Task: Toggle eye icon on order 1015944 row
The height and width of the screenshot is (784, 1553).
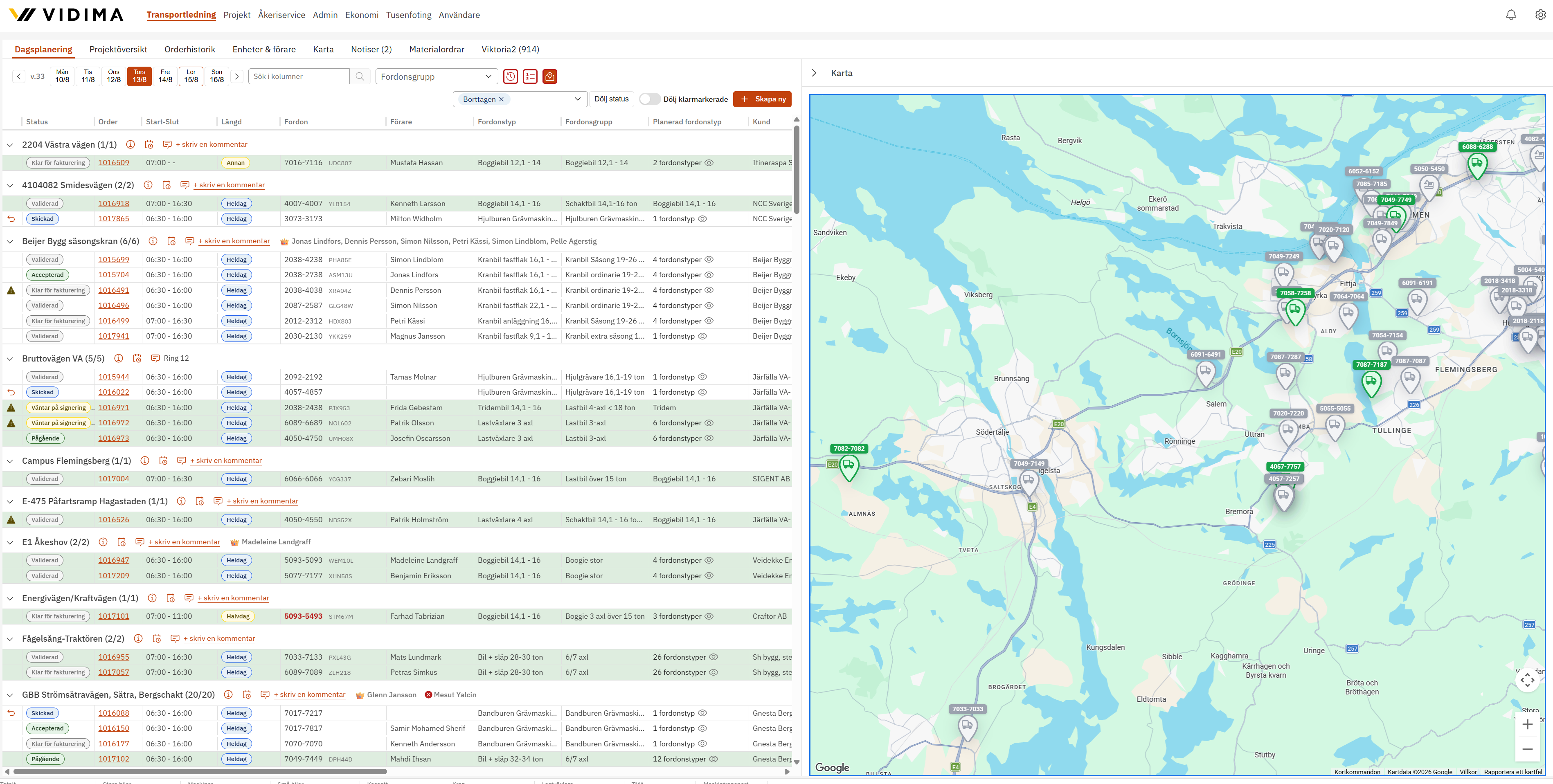Action: click(x=702, y=377)
